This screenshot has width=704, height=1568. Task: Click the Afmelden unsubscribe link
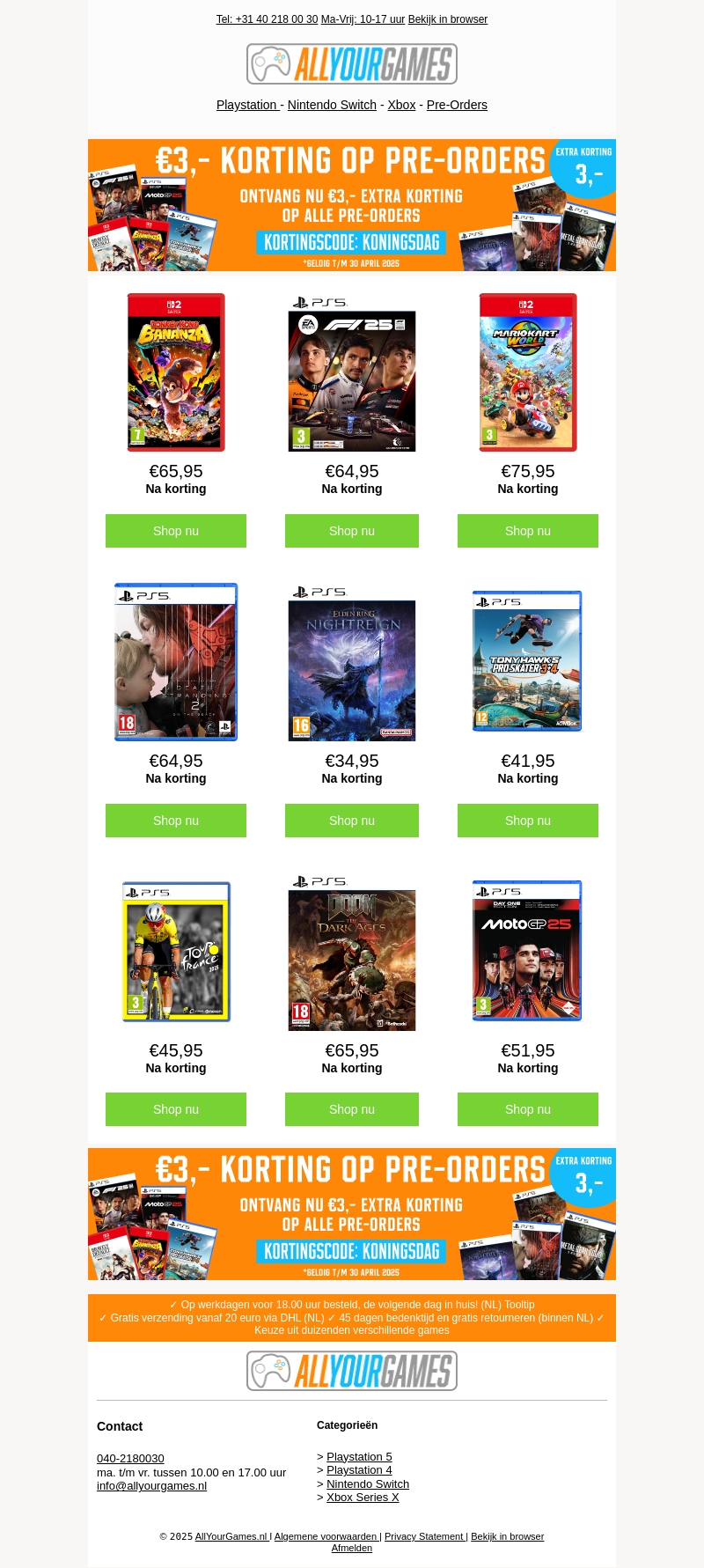352,1549
